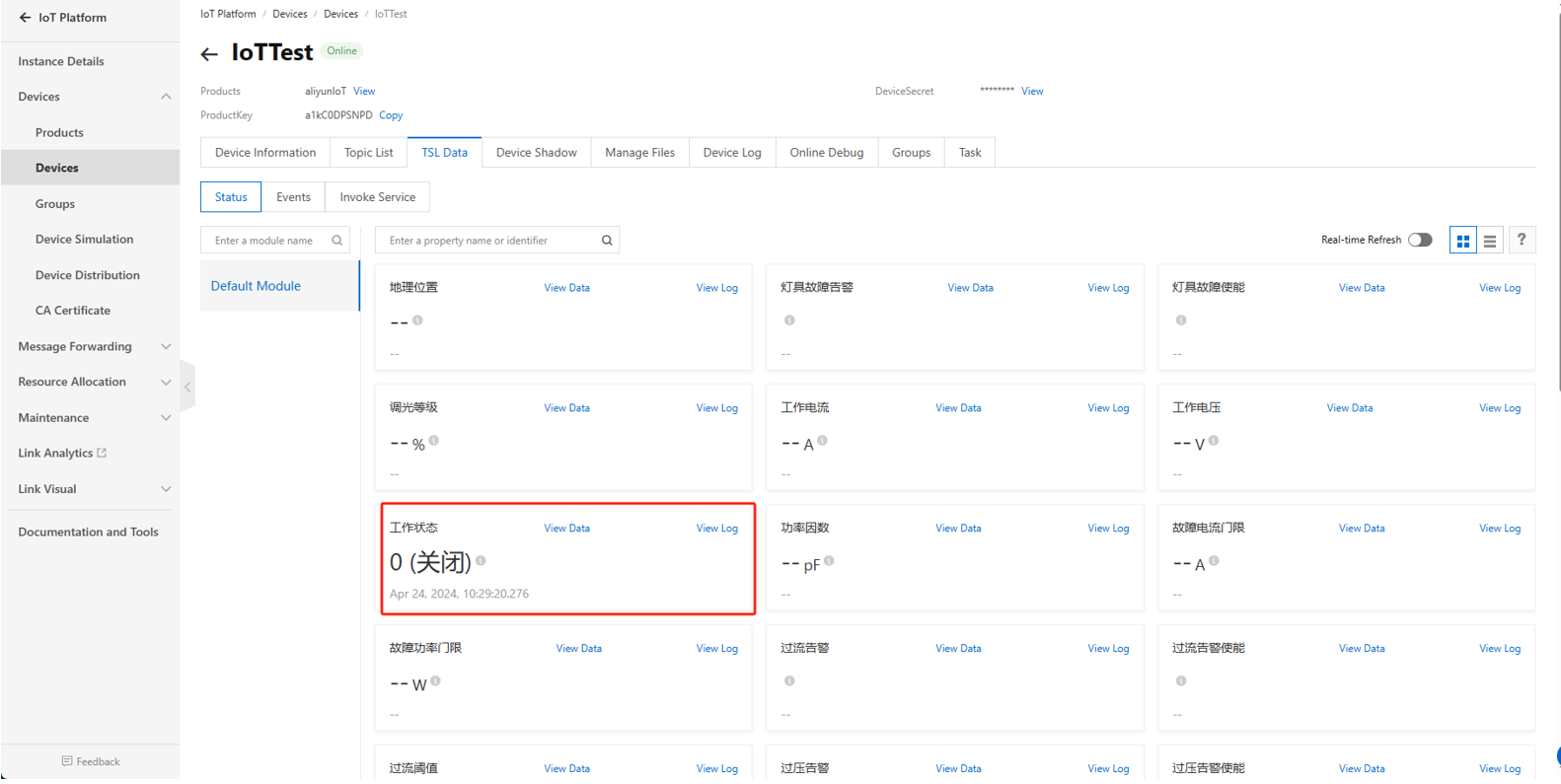
Task: Expand the Message Forwarding menu
Action: [x=165, y=347]
